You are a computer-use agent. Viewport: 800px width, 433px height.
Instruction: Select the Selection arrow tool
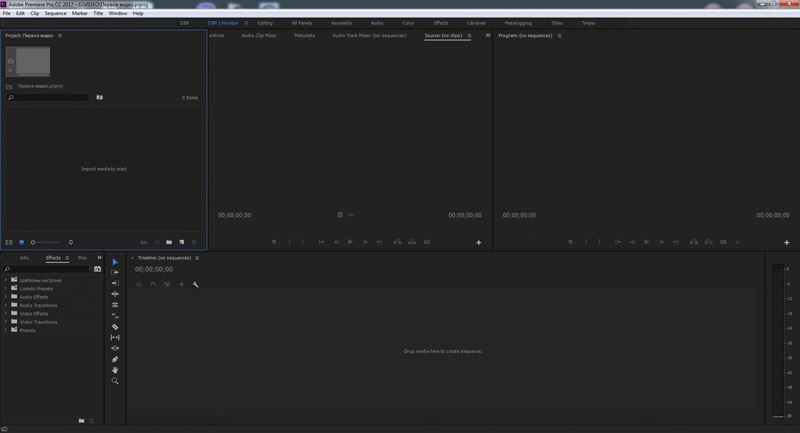[115, 262]
